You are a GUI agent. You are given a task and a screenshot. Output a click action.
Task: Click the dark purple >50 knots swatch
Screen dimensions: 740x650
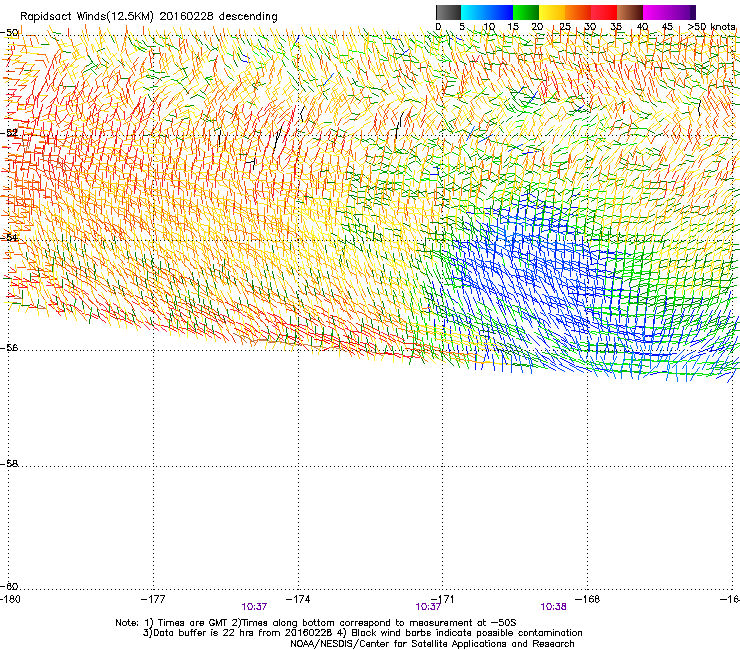[693, 12]
